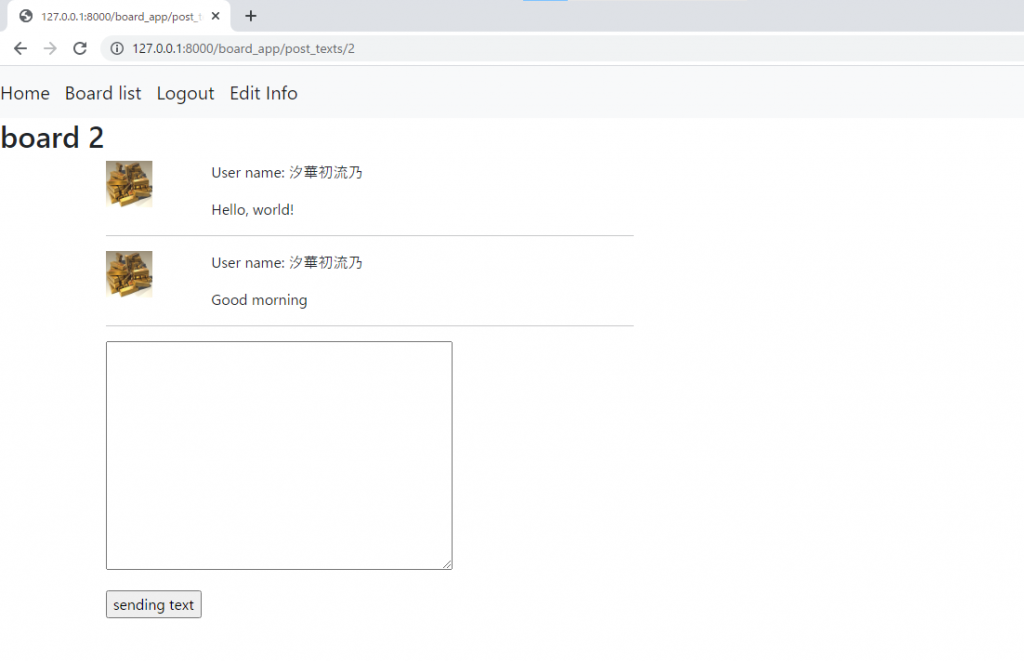Click inside the empty message textarea
Viewport: 1024px width, 661px height.
[x=278, y=455]
